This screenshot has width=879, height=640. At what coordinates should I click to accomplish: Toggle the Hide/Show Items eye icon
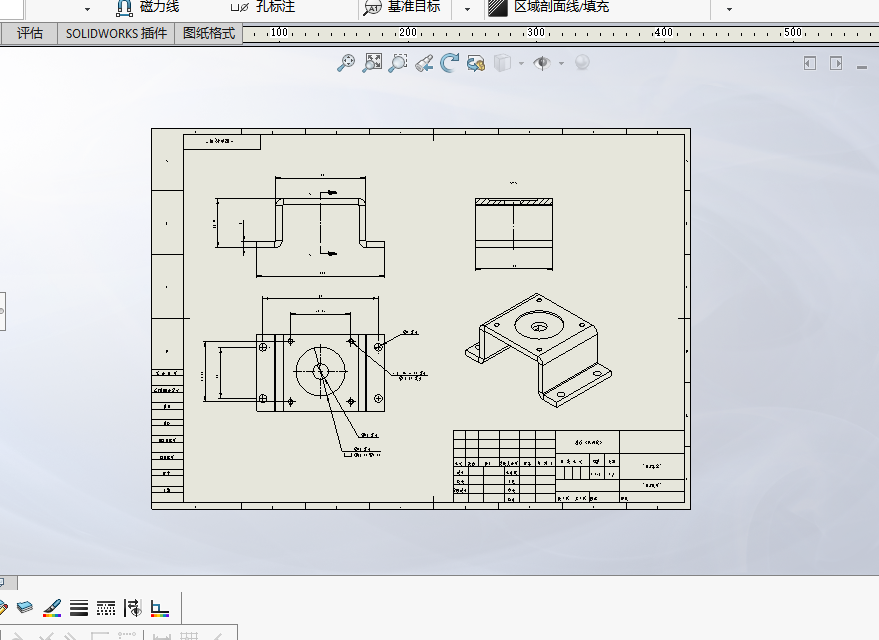[542, 63]
